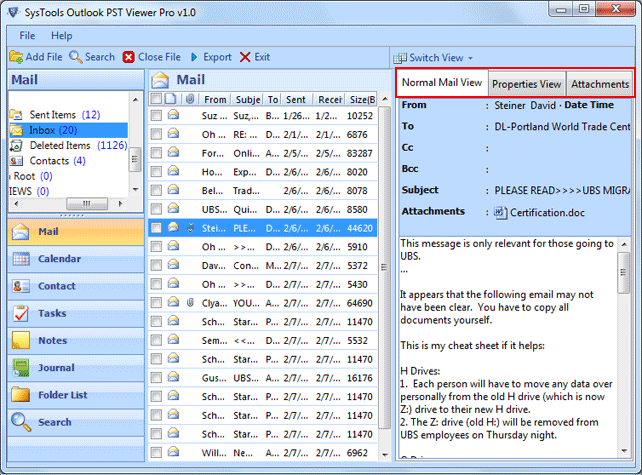The width and height of the screenshot is (642, 475).
Task: Click the message body scrollbar thumb
Action: pos(624,273)
